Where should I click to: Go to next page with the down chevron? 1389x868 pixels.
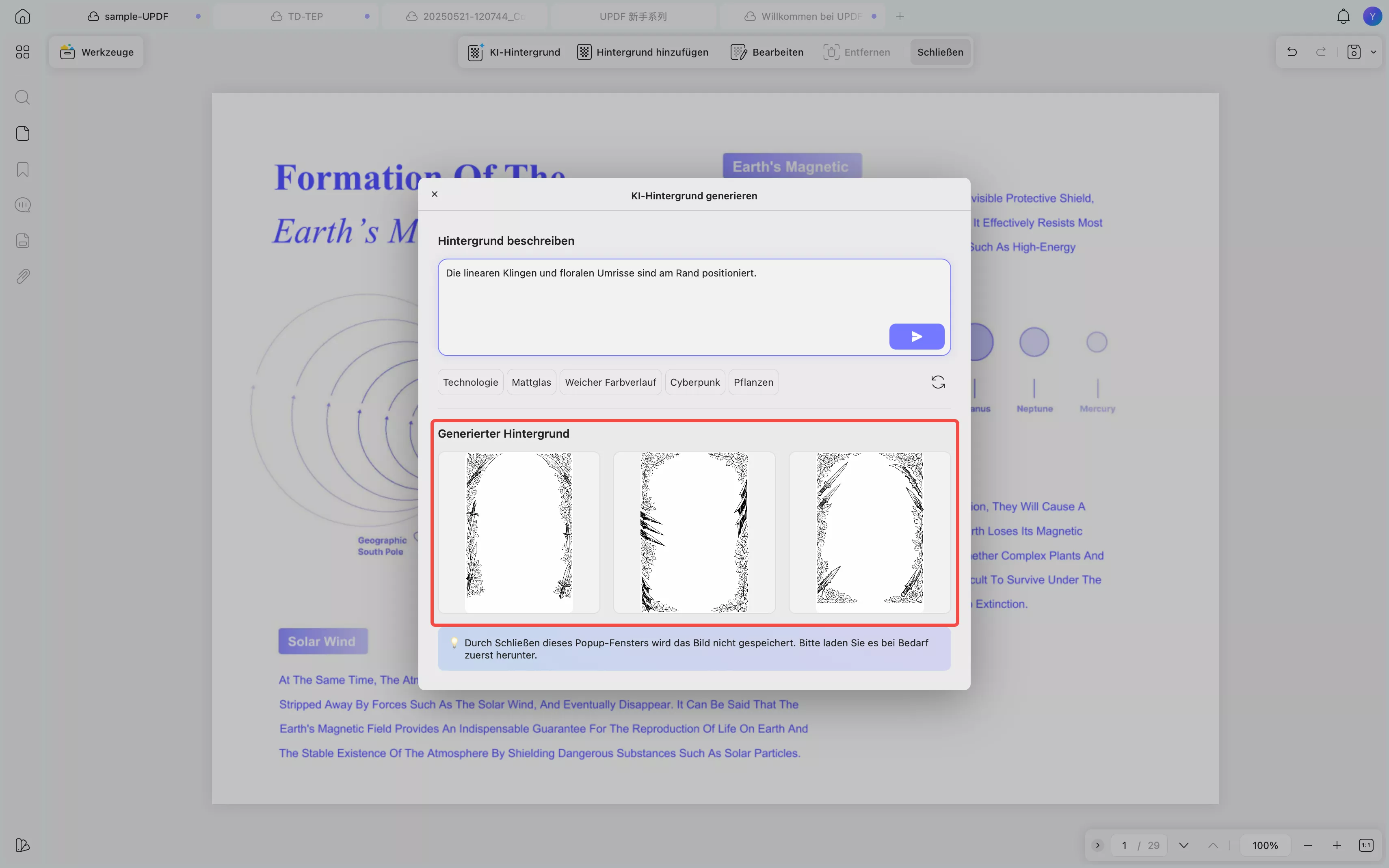tap(1183, 845)
